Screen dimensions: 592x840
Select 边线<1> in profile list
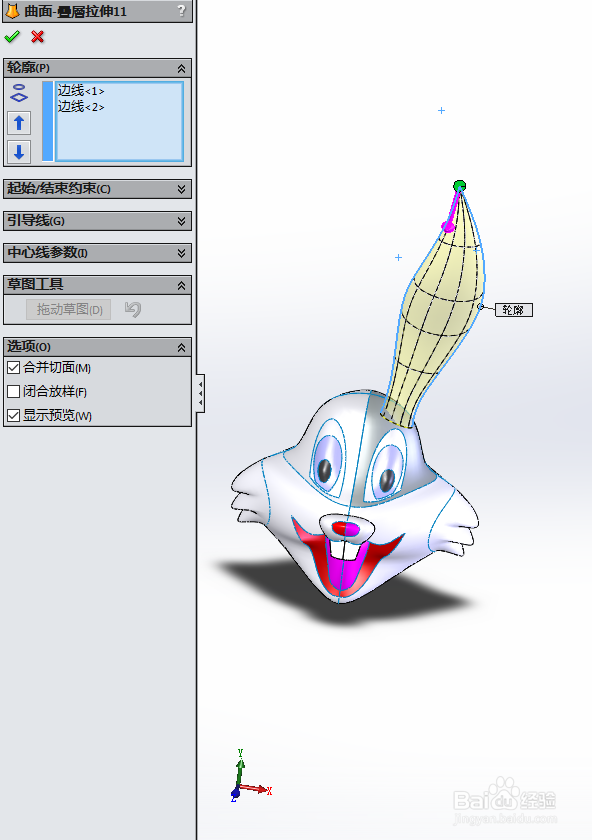(x=81, y=91)
